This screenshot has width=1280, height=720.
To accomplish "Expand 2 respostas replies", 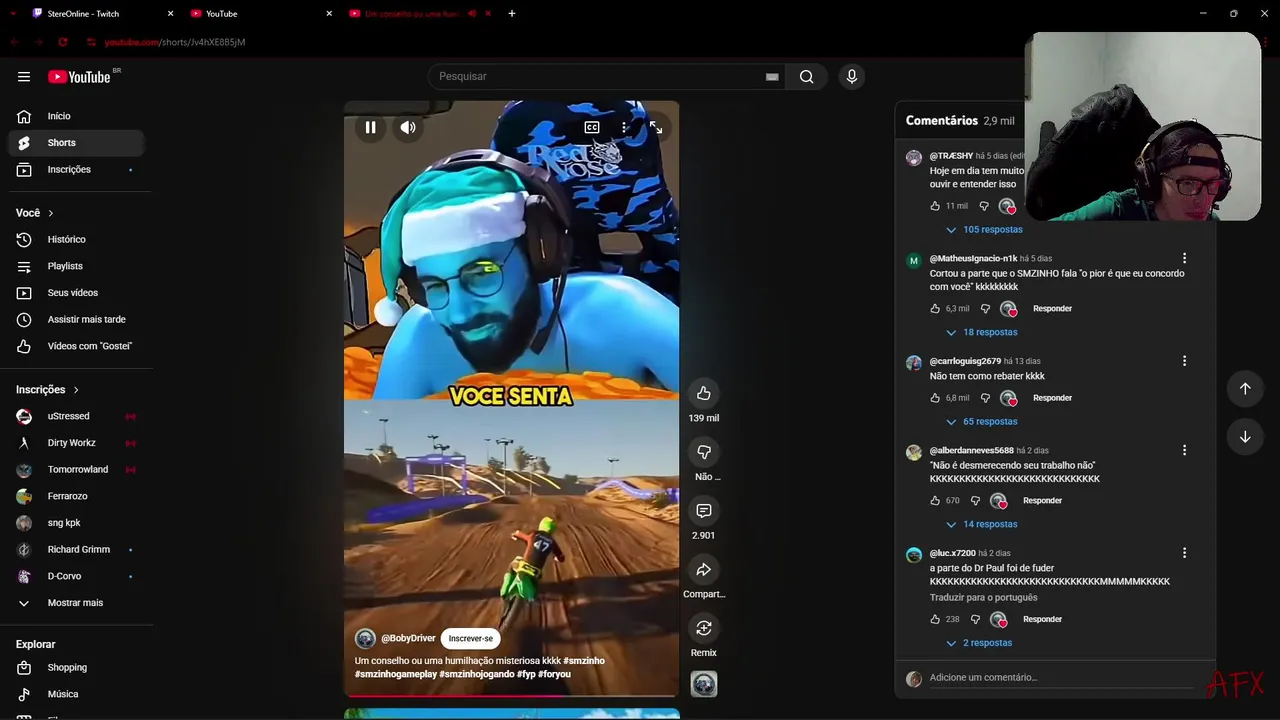I will (978, 643).
